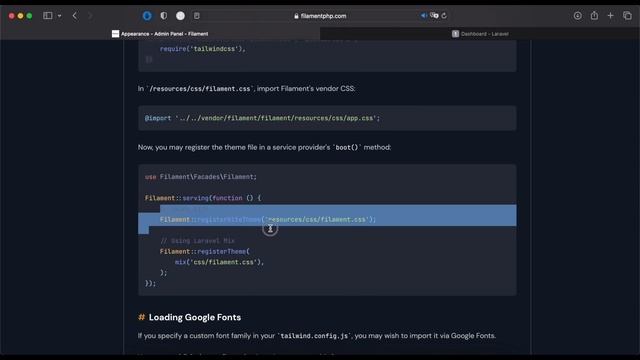Click the highlighted registerViteTheme code line
Viewport: 640px width, 360px height.
click(268, 220)
